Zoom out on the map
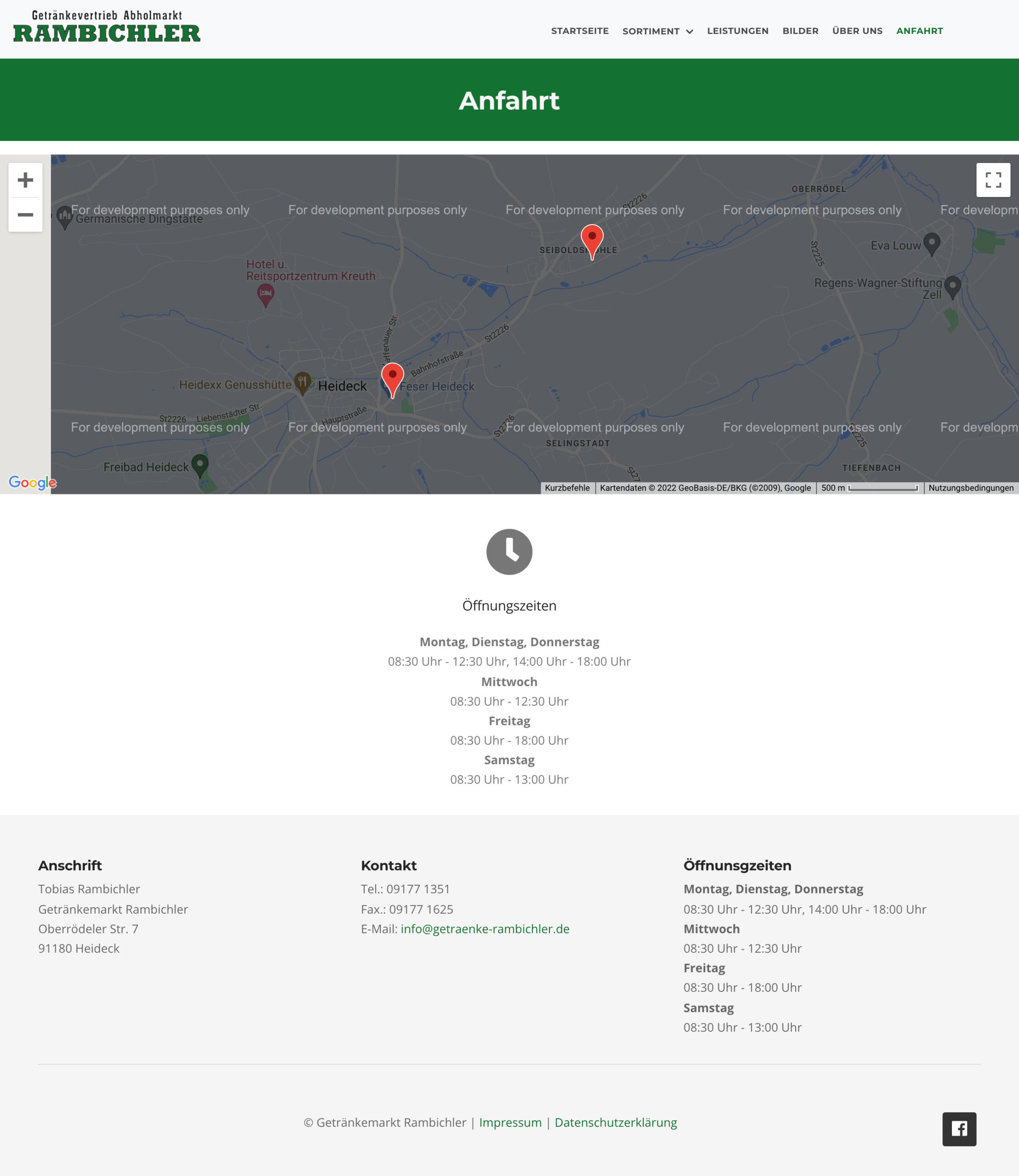This screenshot has width=1019, height=1176. tap(25, 215)
